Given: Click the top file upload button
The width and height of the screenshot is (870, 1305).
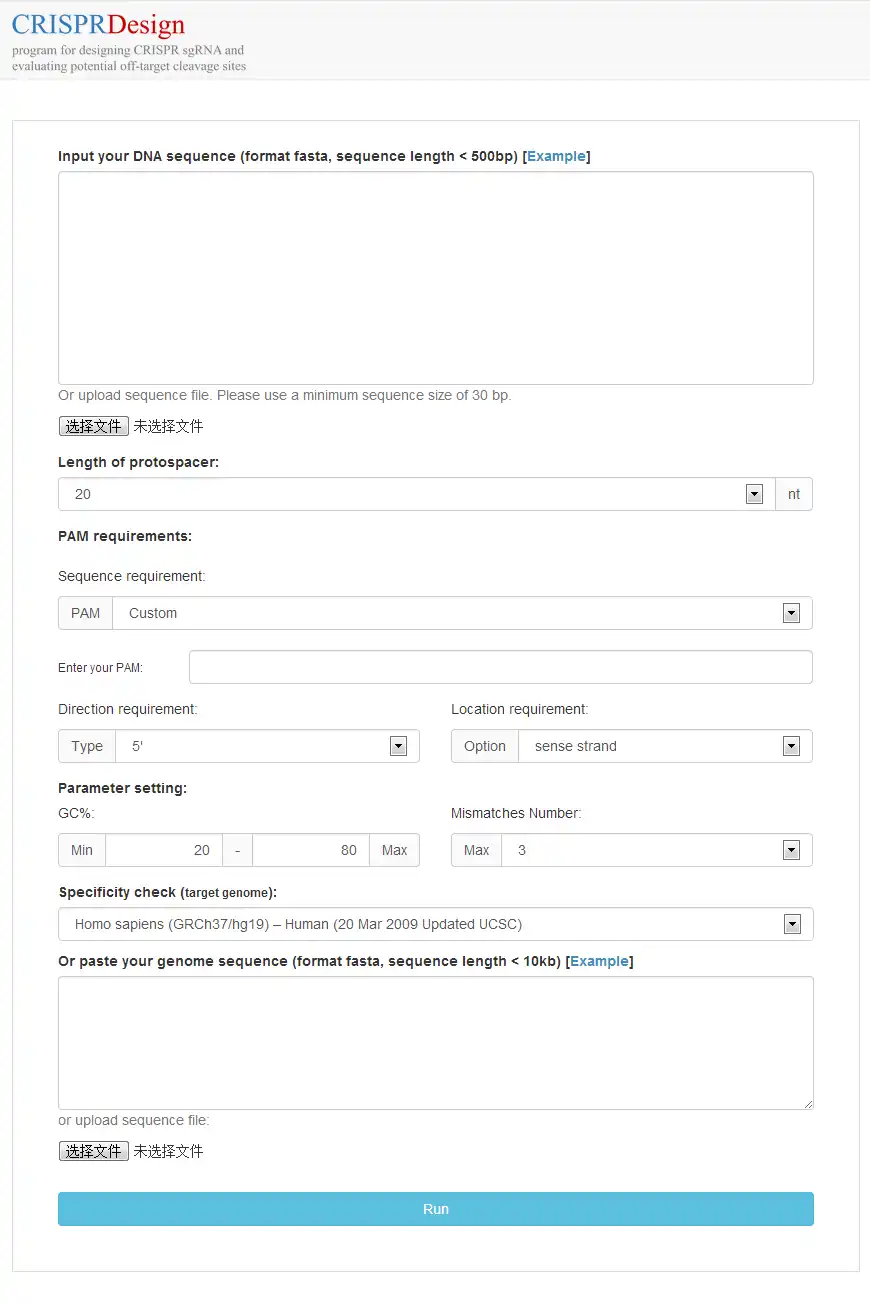Looking at the screenshot, I should point(93,425).
